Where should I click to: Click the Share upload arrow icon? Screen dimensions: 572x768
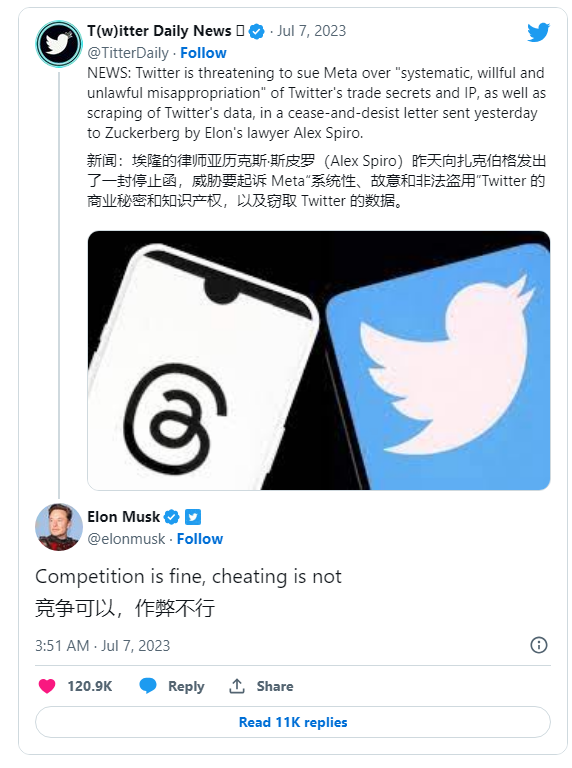point(237,686)
